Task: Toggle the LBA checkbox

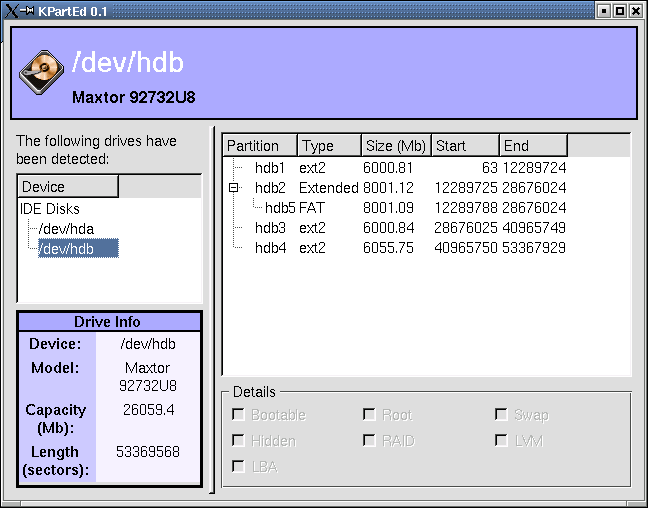Action: pyautogui.click(x=238, y=467)
